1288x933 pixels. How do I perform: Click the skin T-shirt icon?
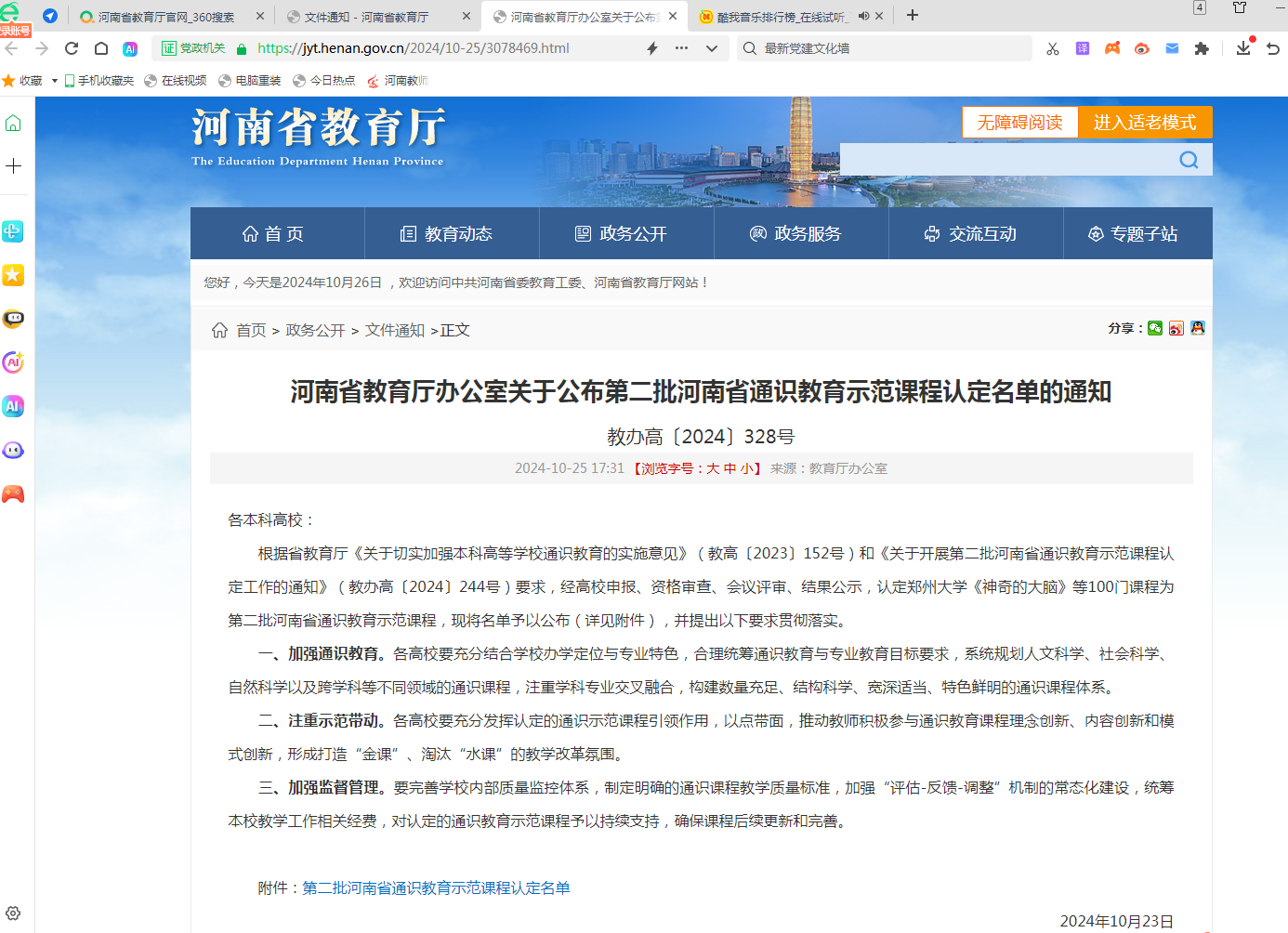tap(1240, 7)
